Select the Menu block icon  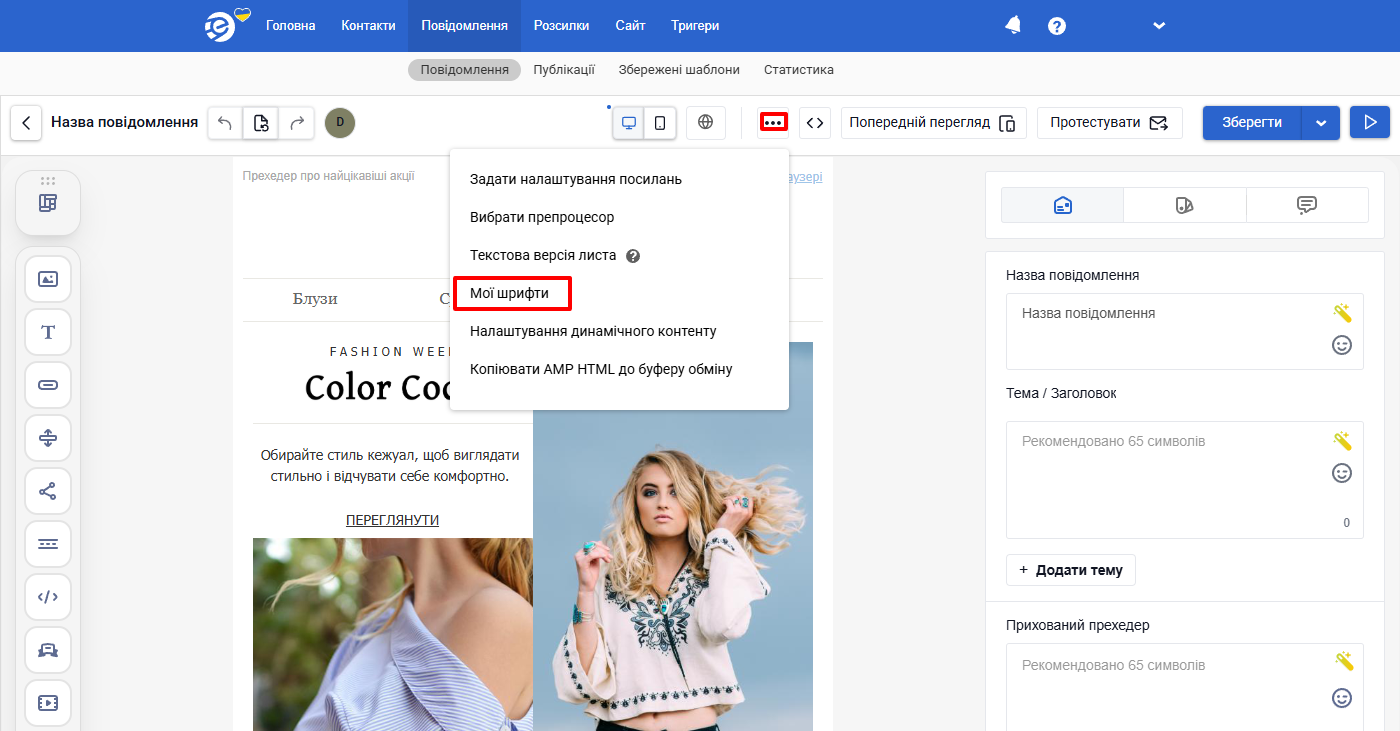pyautogui.click(x=48, y=544)
